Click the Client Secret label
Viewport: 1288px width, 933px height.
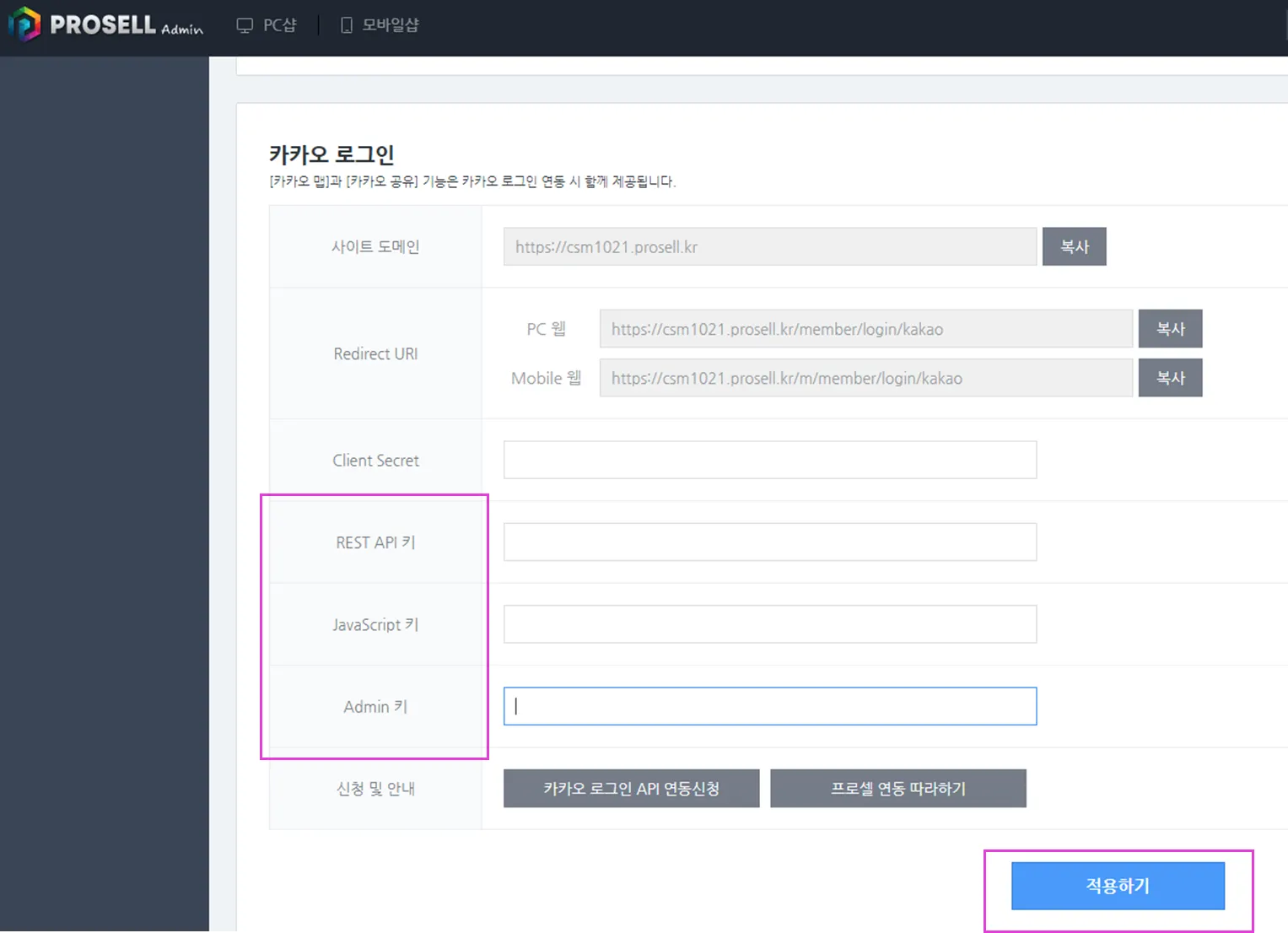(375, 460)
